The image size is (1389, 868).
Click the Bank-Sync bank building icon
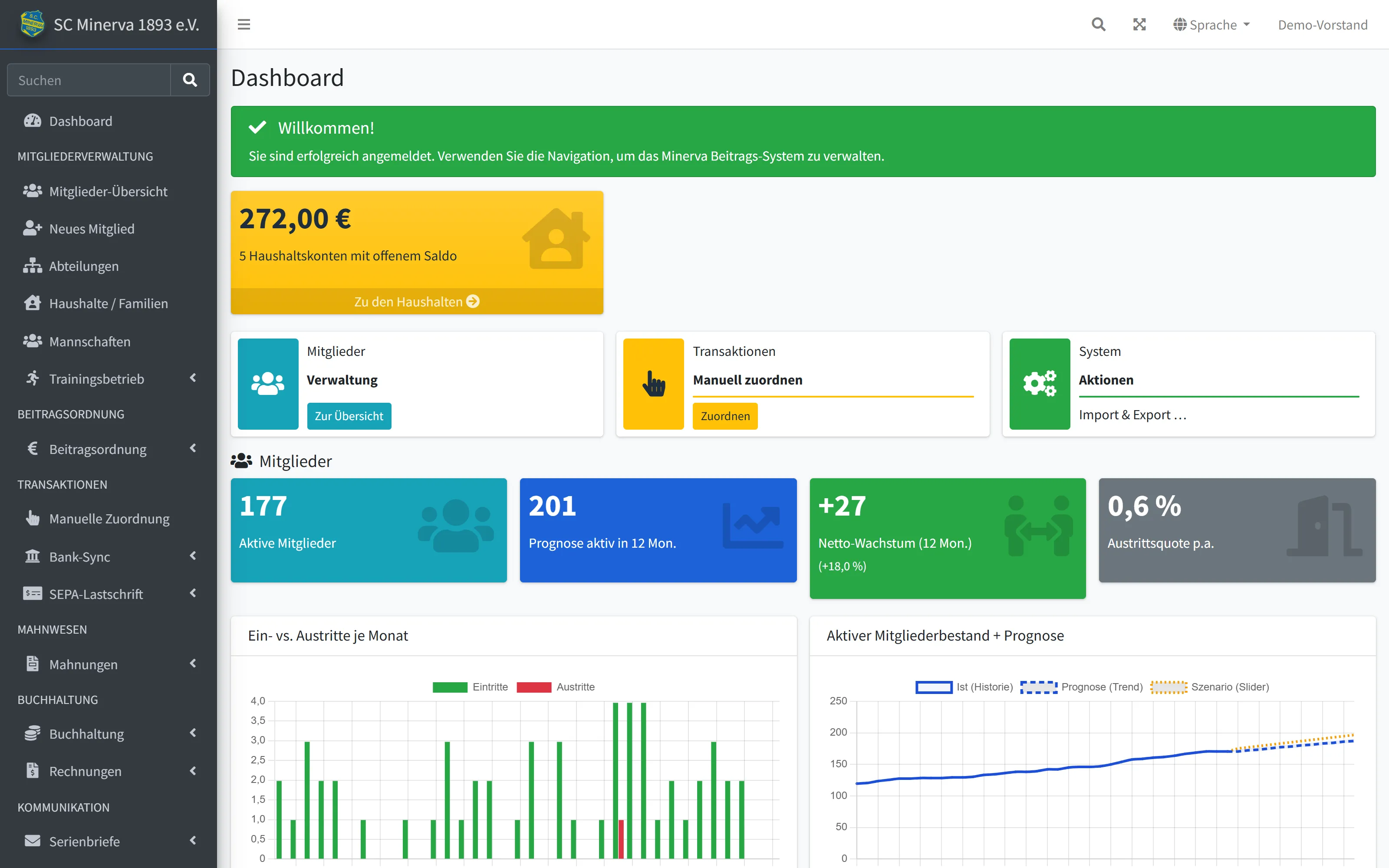33,556
